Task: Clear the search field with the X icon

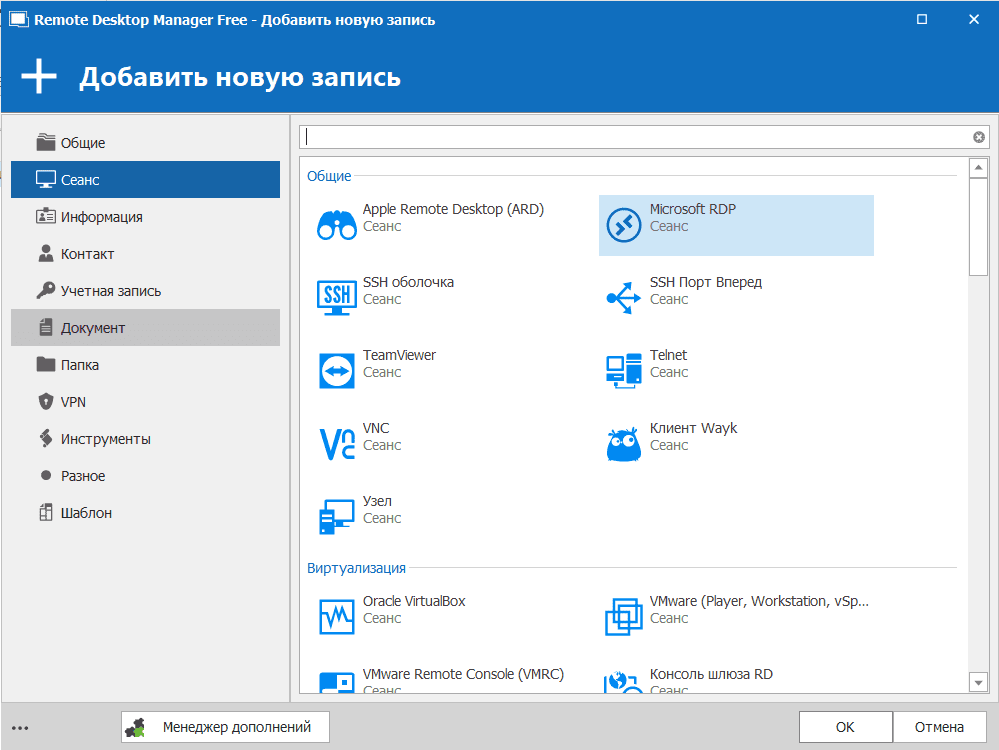Action: 979,137
